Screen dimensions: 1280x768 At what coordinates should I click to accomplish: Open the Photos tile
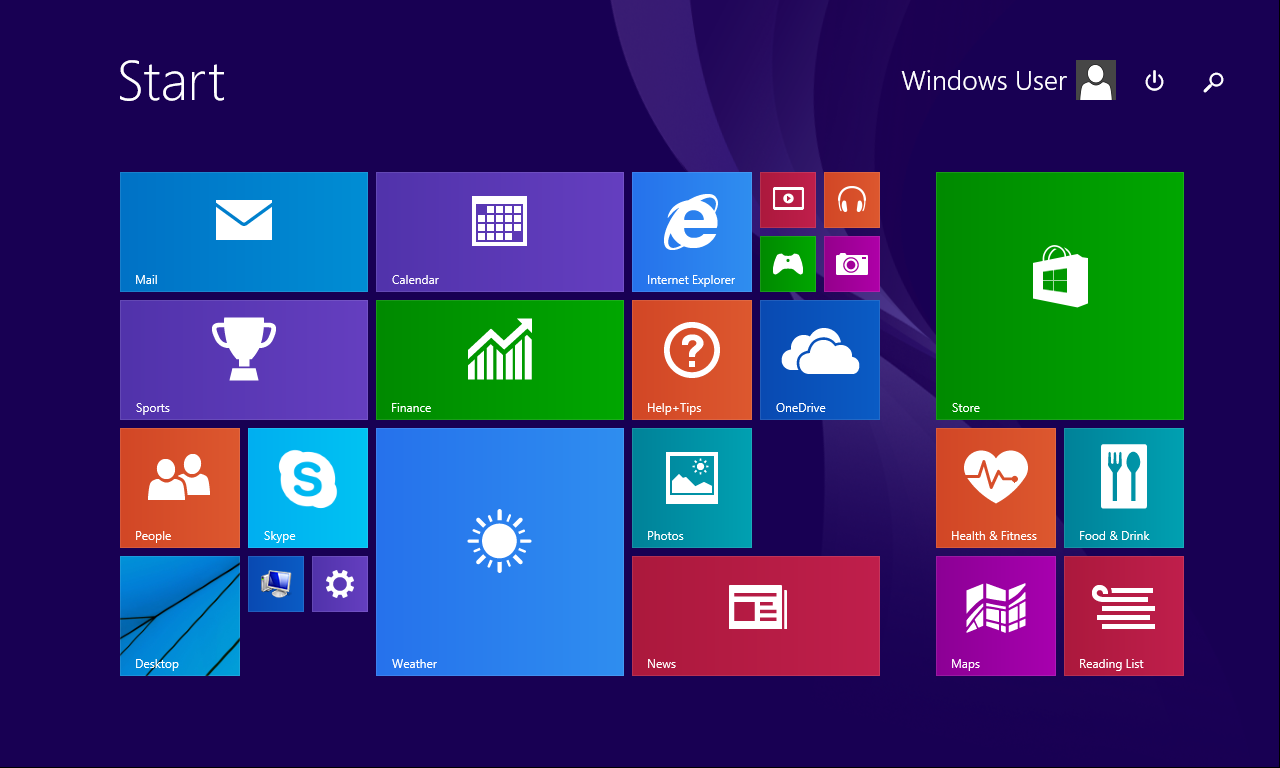click(x=692, y=488)
